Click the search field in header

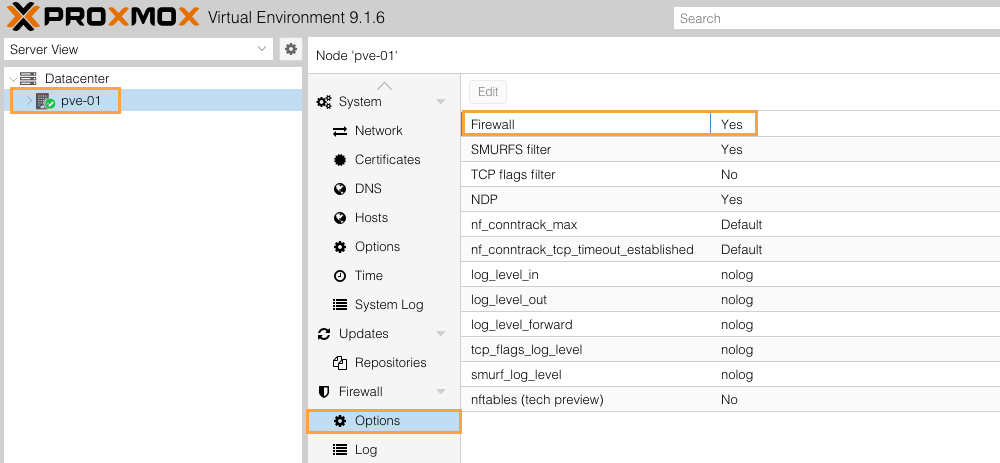pos(837,18)
